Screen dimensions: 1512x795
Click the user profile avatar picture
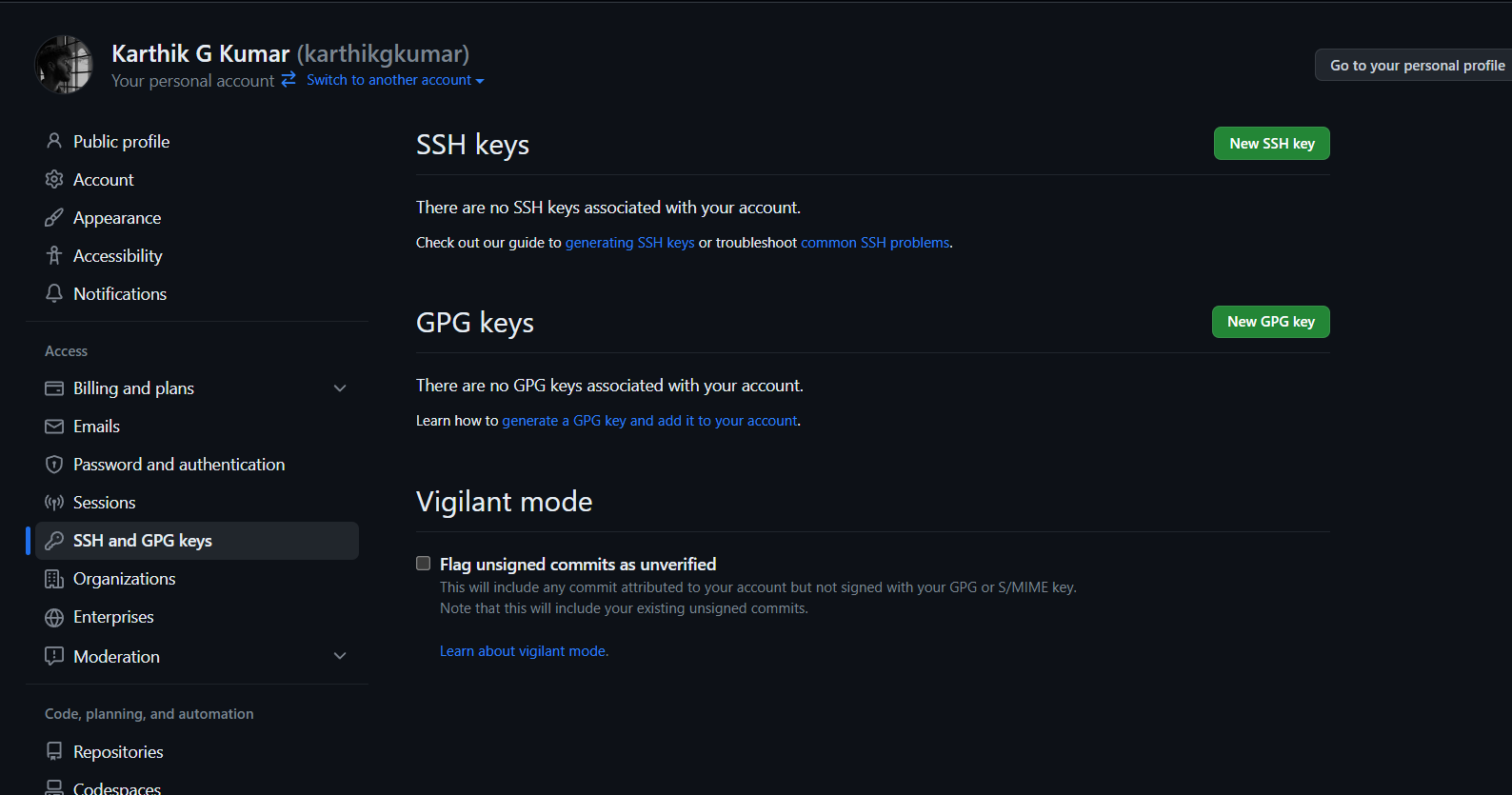pyautogui.click(x=64, y=65)
